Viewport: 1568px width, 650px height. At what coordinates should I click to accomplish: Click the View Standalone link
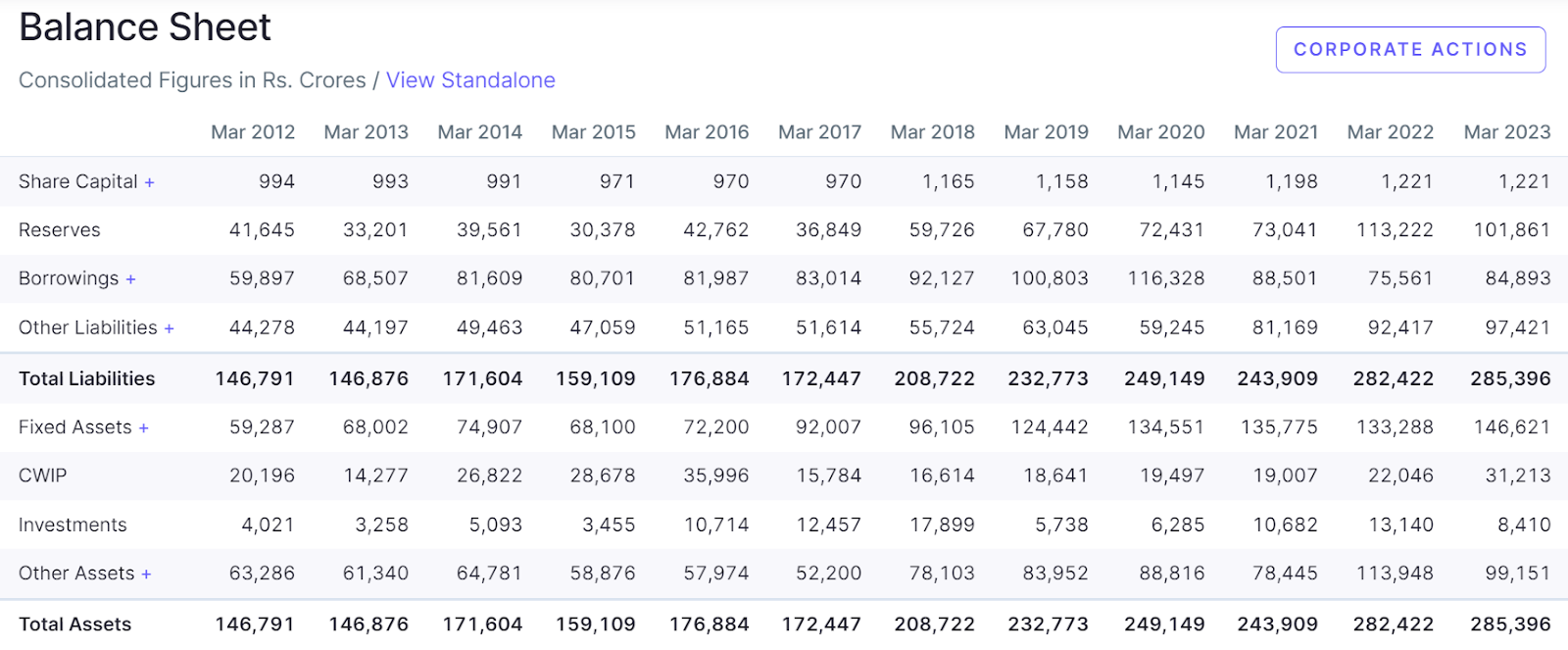pyautogui.click(x=470, y=80)
